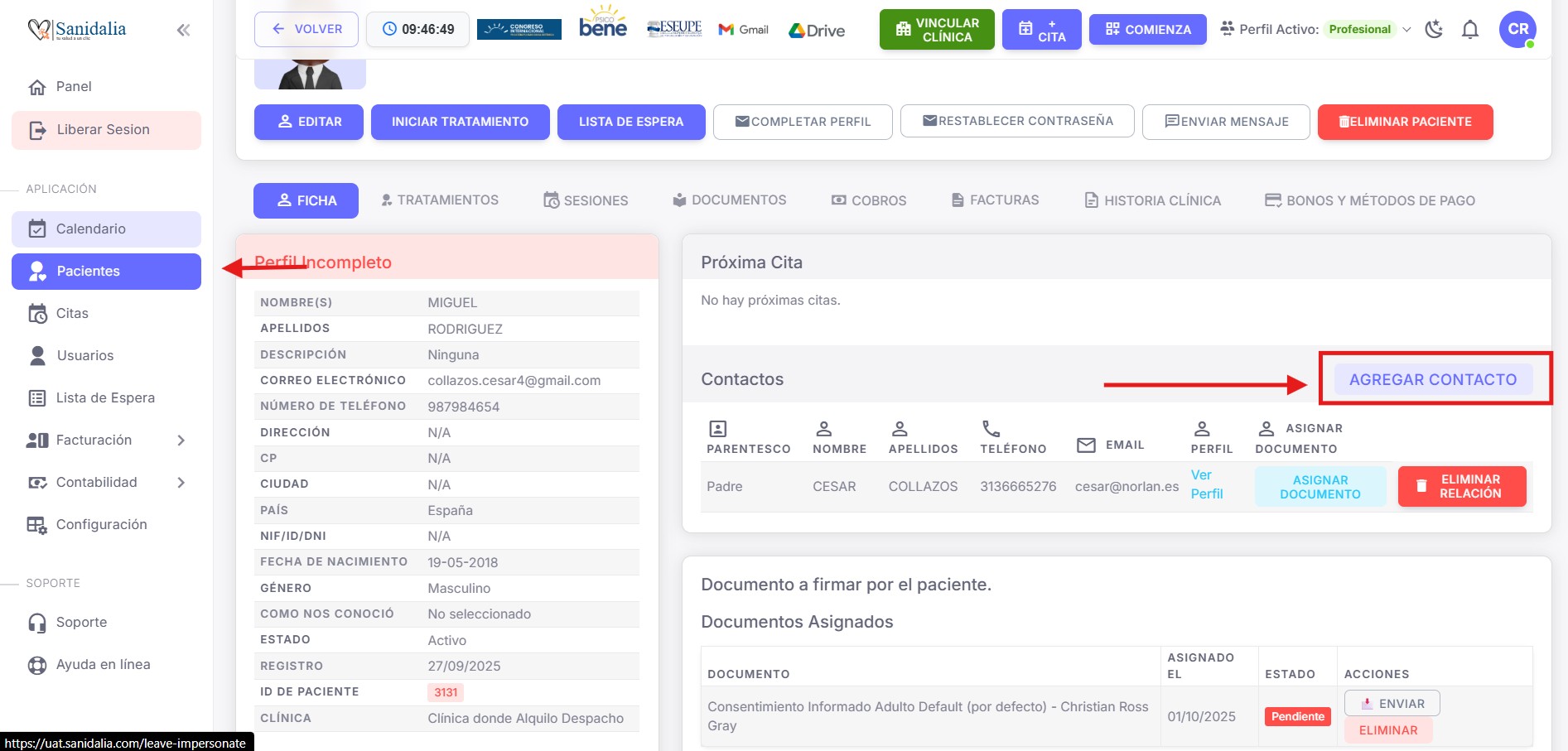Collapse the sidebar with the double-chevron icon

183,31
